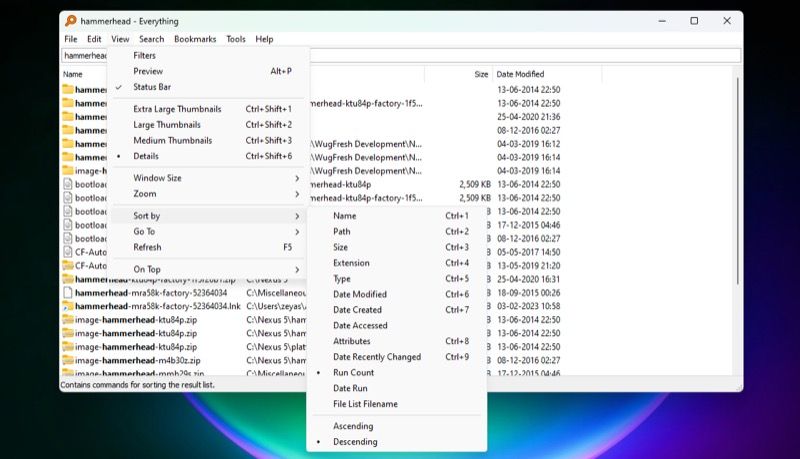The image size is (800, 459).
Task: Choose Extra Large Thumbnails view mode
Action: 177,109
